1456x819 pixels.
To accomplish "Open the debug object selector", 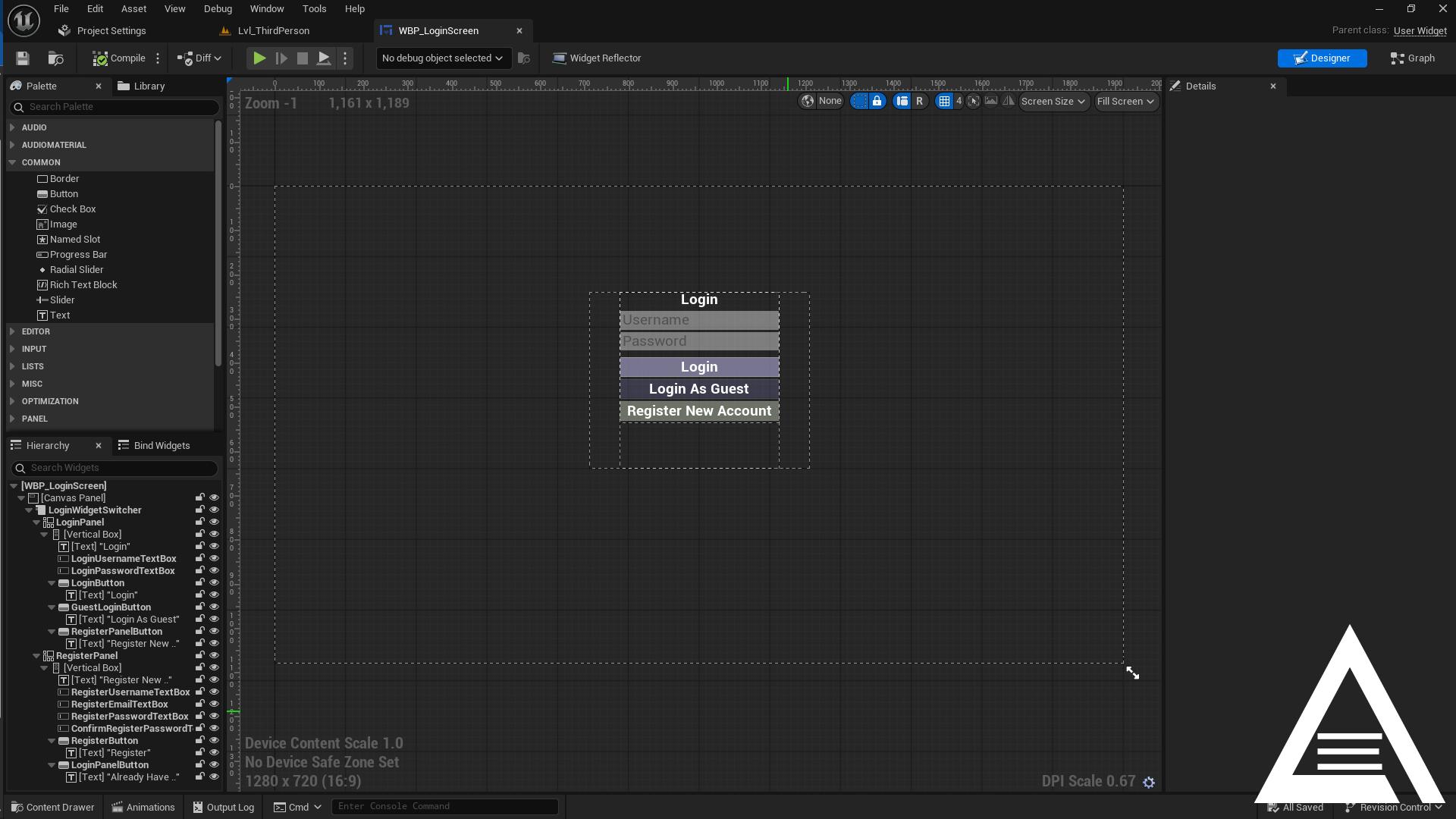I will tap(443, 58).
